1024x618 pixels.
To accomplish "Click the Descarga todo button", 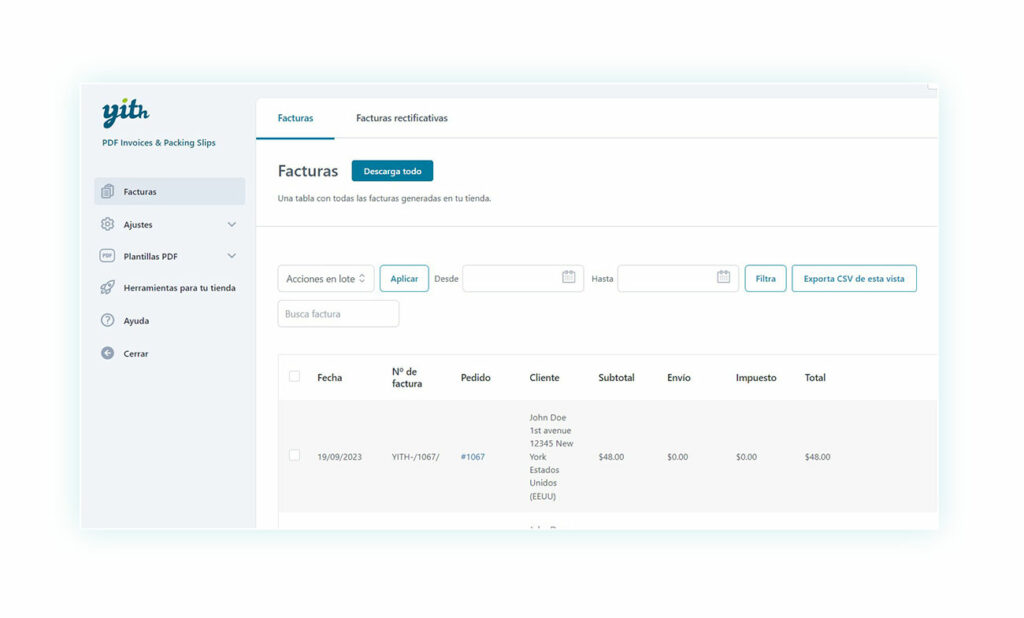I will click(392, 170).
